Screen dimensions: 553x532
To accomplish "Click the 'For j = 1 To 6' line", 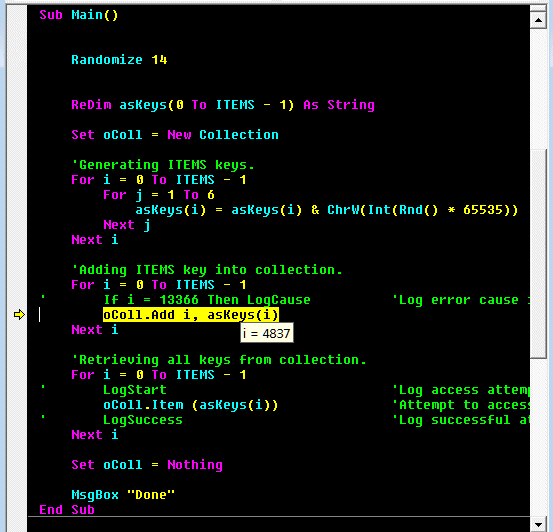I will pyautogui.click(x=159, y=195).
